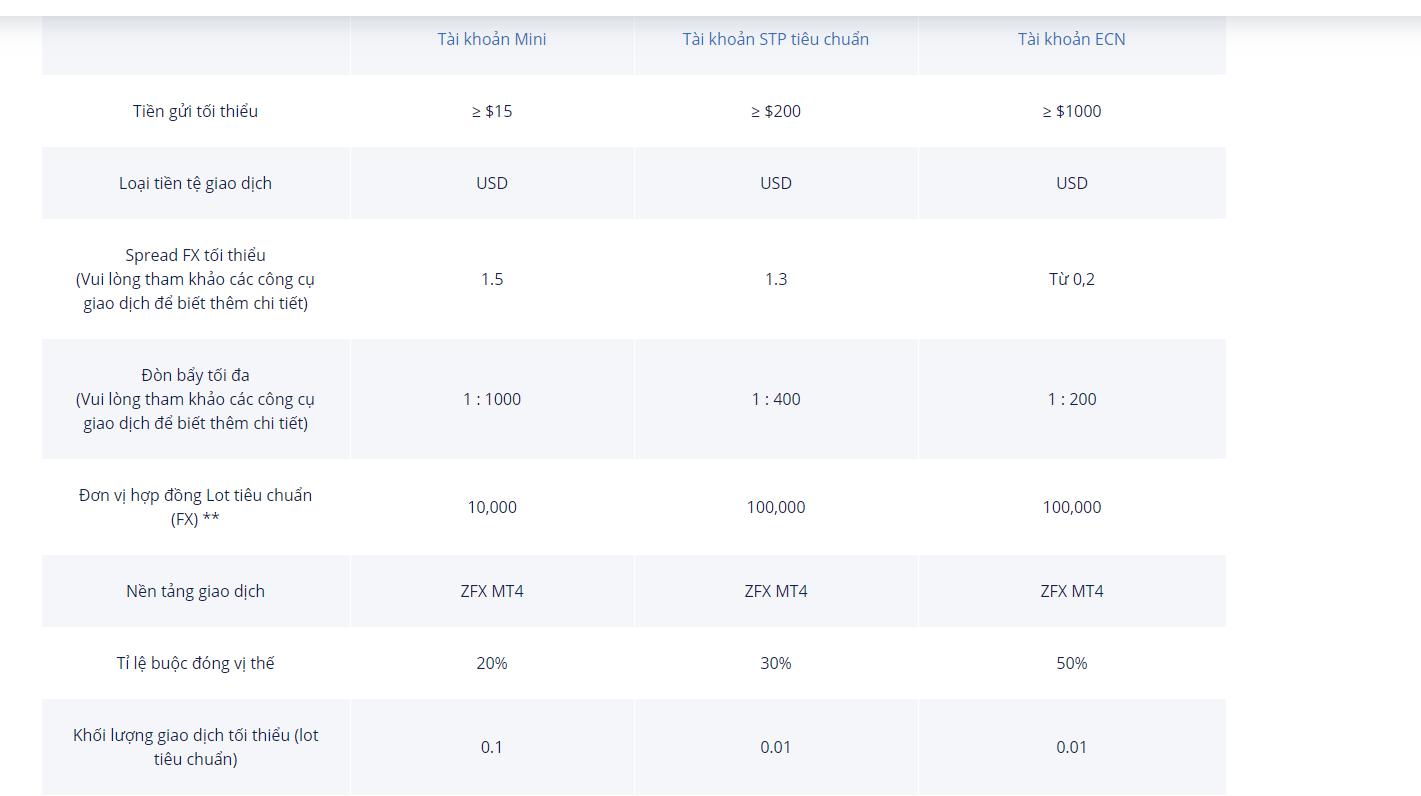Click 0.01 in the STP tiêu chuẩn column

pos(776,747)
